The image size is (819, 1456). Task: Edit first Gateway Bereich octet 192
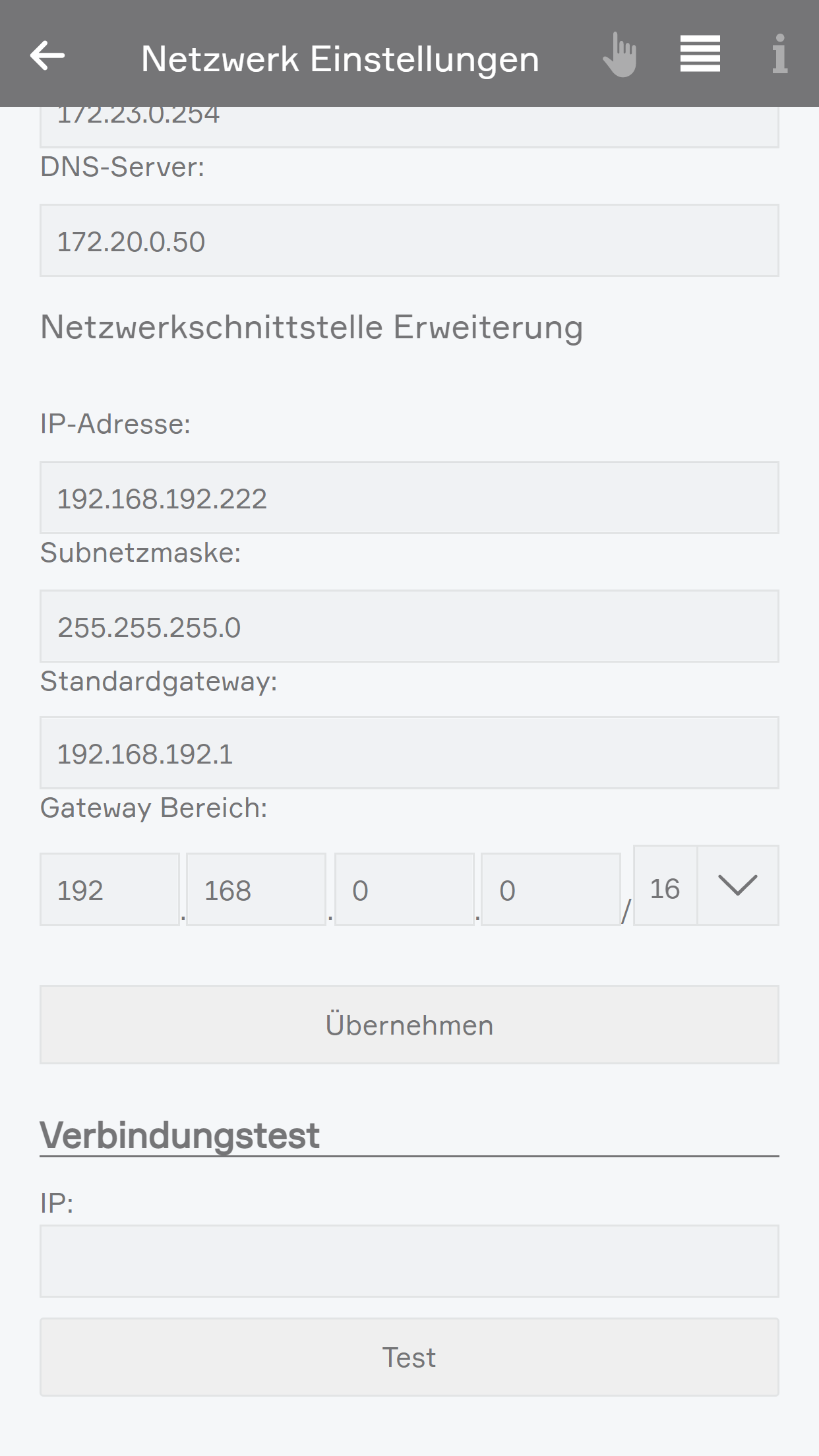109,890
